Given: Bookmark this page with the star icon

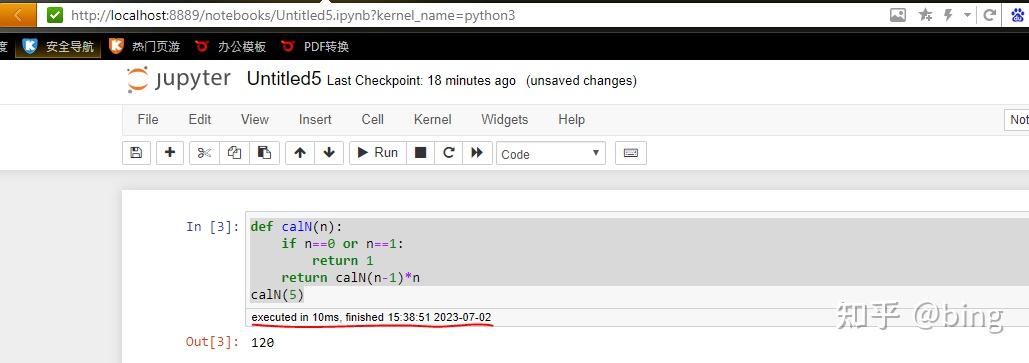Looking at the screenshot, I should coord(926,14).
